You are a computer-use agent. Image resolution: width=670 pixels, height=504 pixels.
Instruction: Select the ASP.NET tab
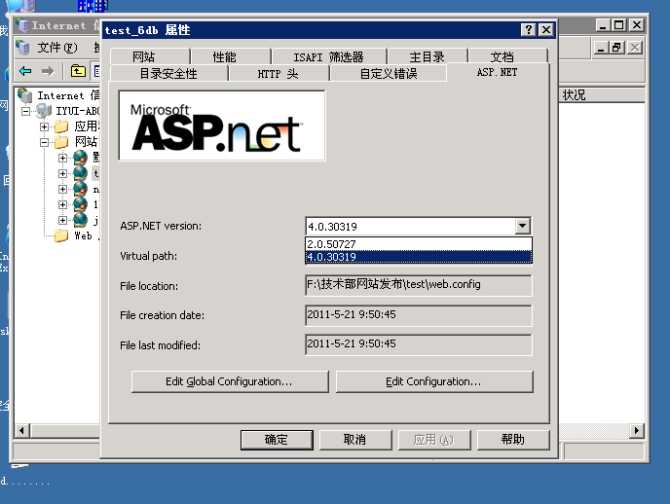point(497,72)
